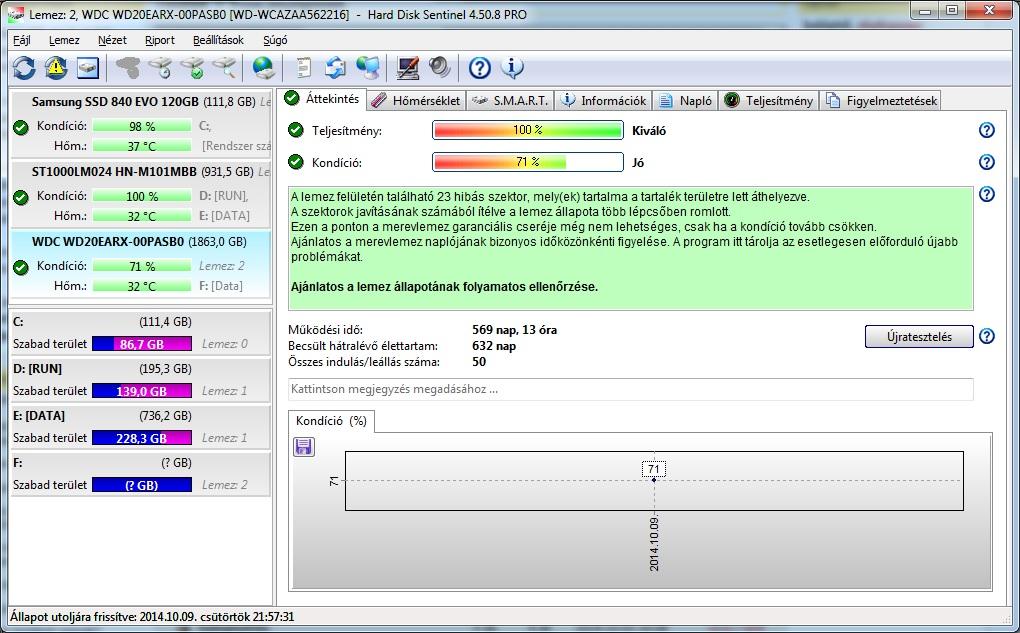Select the D: [RUN] partition entry
The width and height of the screenshot is (1020, 633).
click(x=141, y=379)
